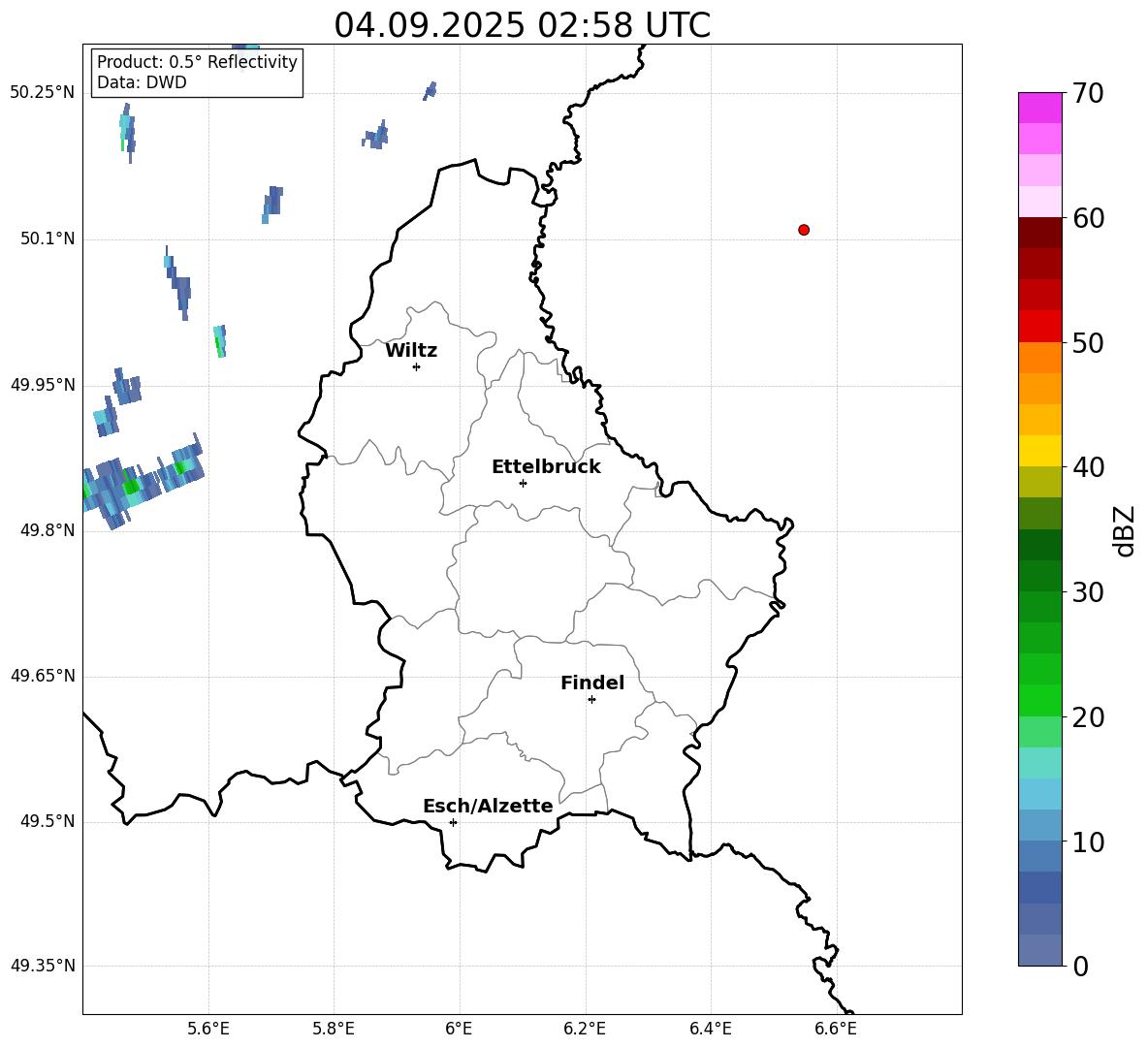Viewport: 1148px width, 1048px height.
Task: Click the 70 value on colorbar
Action: point(1087,93)
